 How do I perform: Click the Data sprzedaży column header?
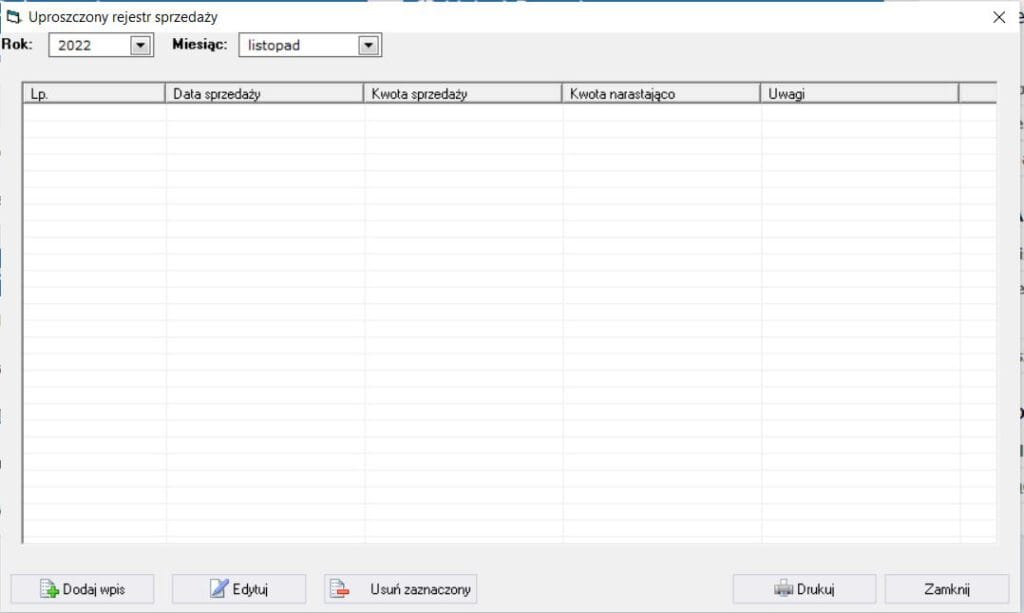pos(263,93)
